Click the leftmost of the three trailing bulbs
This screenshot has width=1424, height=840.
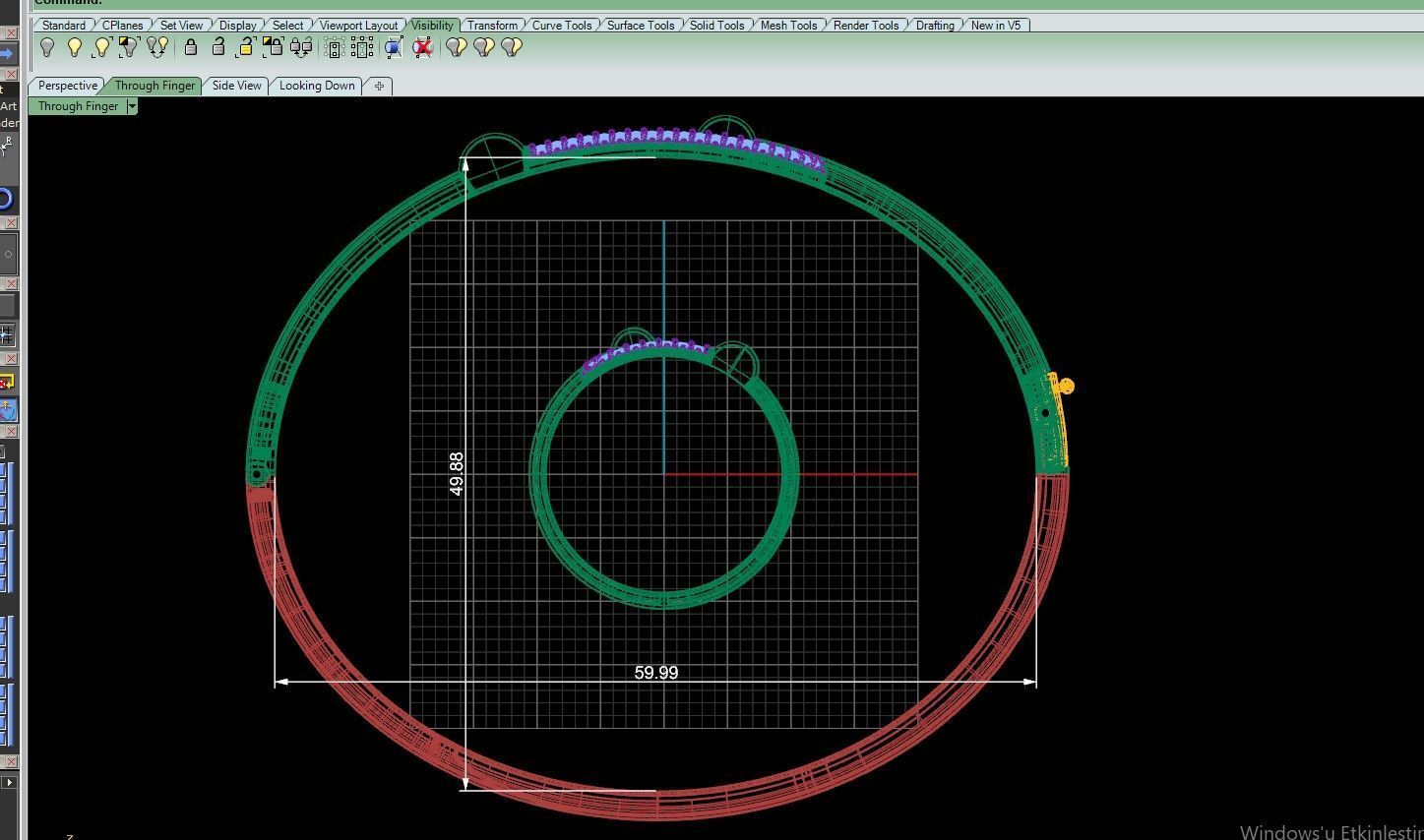click(x=456, y=47)
